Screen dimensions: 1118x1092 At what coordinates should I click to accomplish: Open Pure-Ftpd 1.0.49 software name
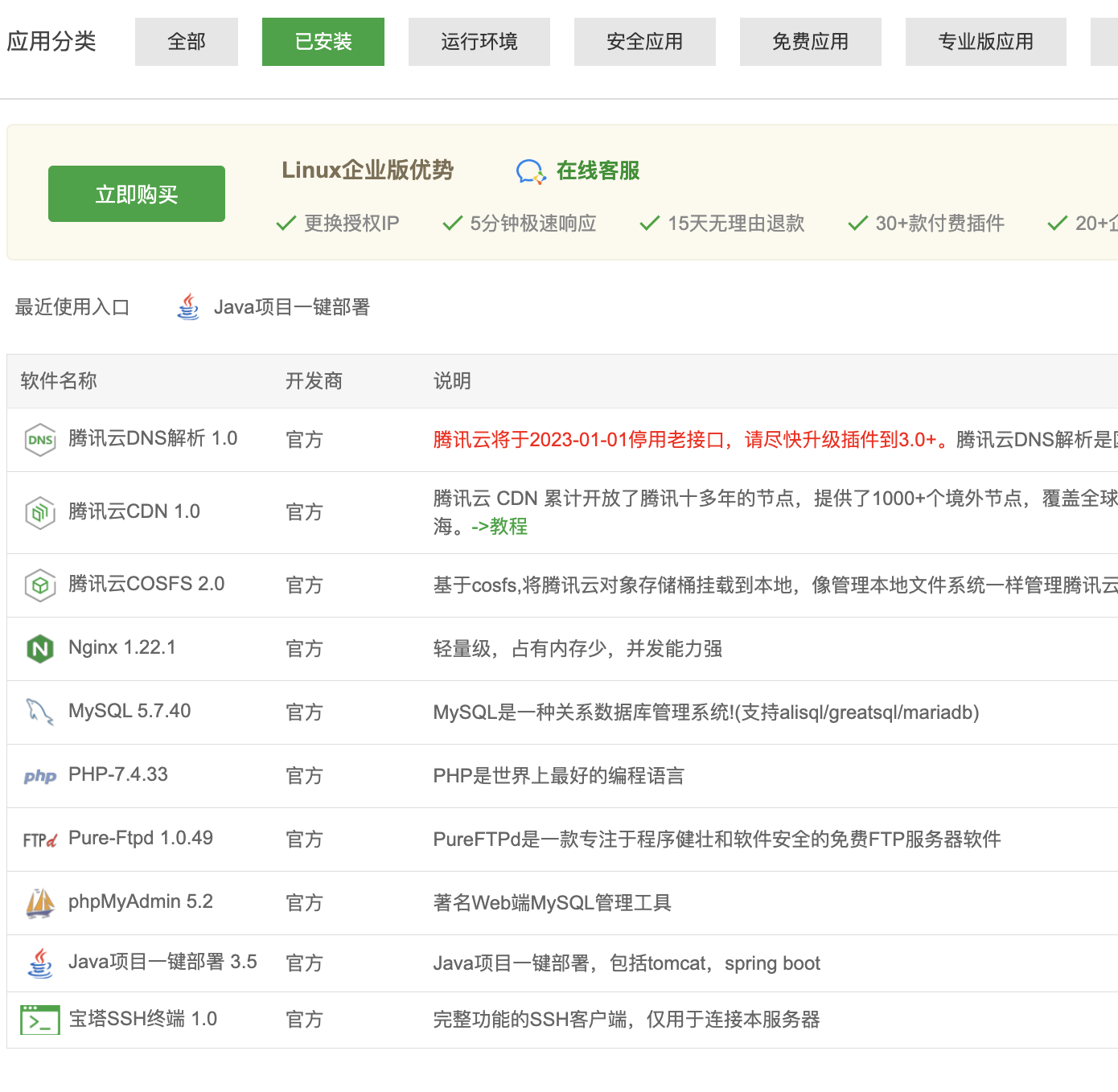[141, 838]
